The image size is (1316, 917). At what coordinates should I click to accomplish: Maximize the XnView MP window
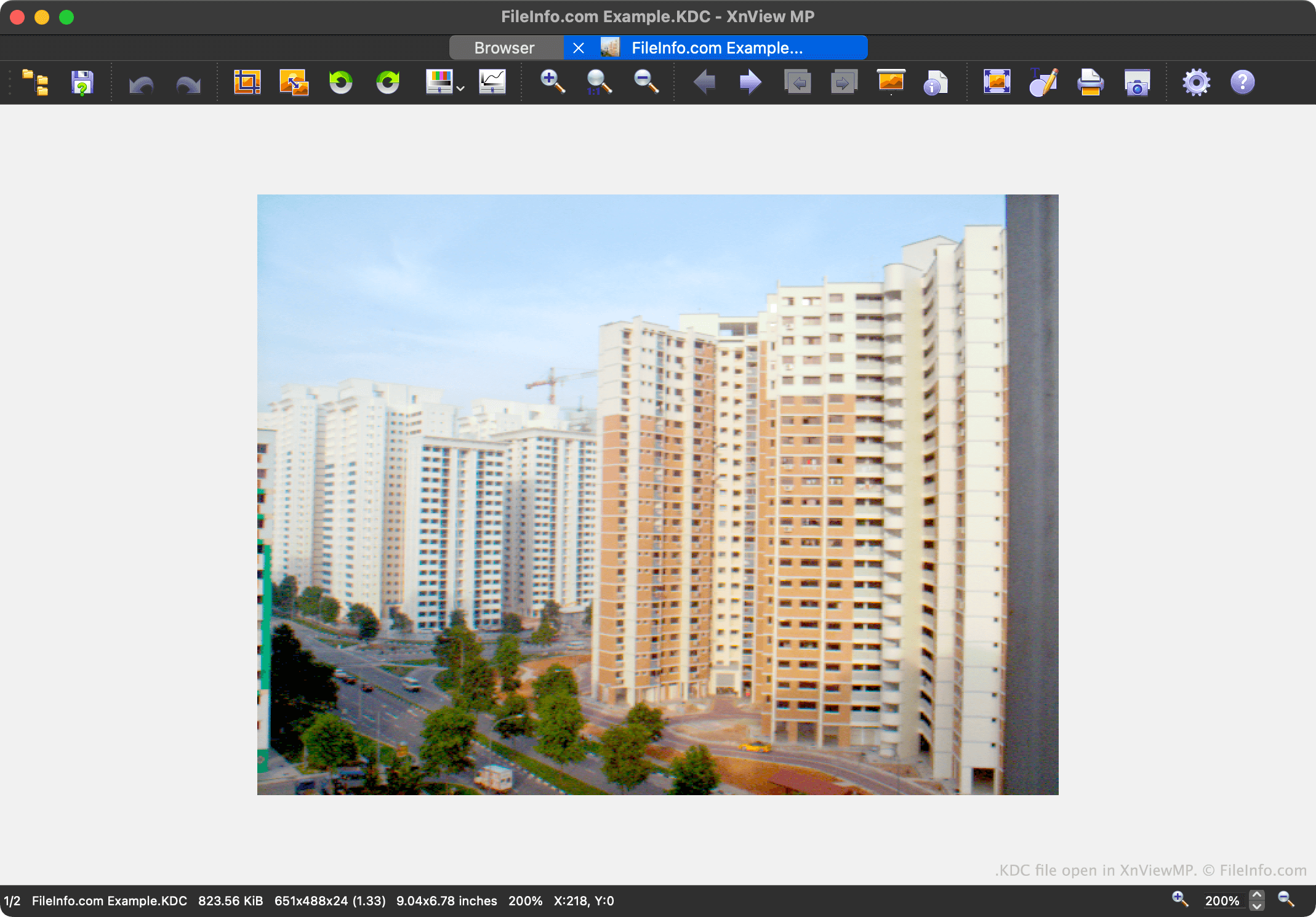(x=66, y=17)
